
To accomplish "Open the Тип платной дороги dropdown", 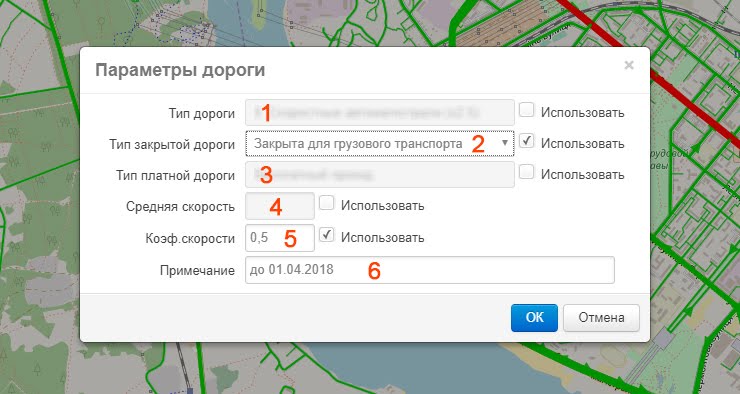I will click(380, 175).
